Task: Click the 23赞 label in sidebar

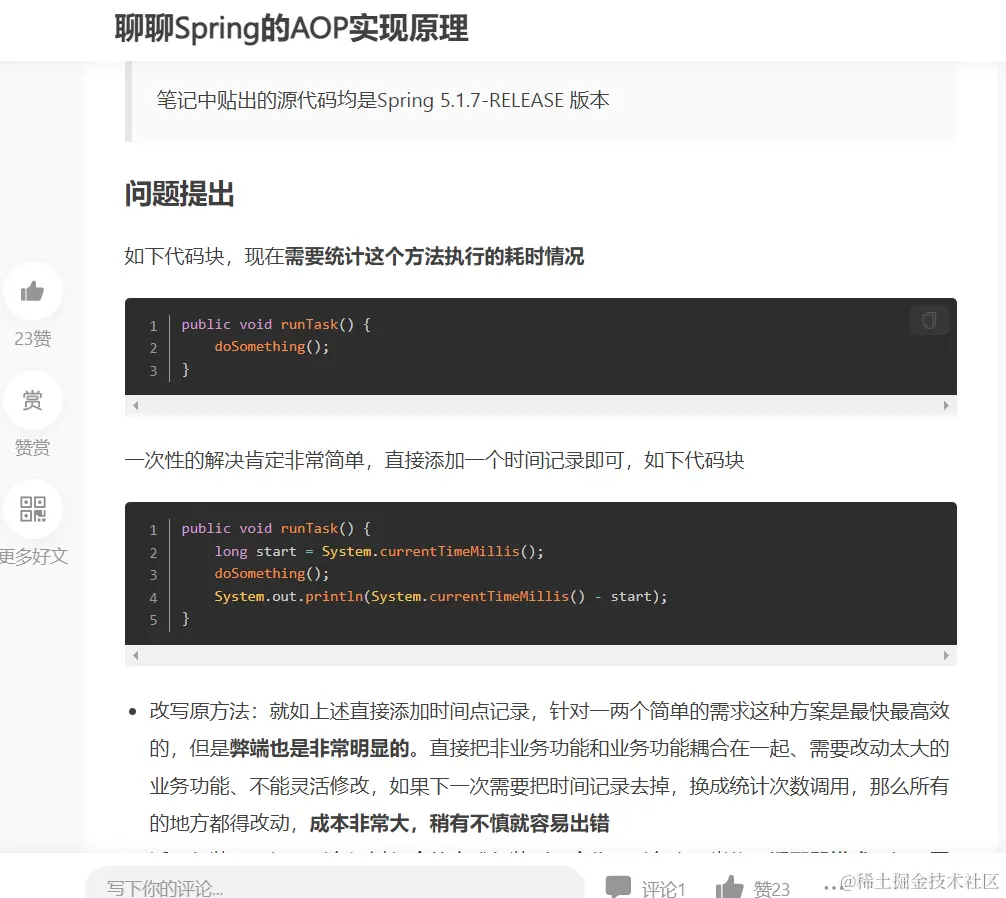Action: point(33,338)
